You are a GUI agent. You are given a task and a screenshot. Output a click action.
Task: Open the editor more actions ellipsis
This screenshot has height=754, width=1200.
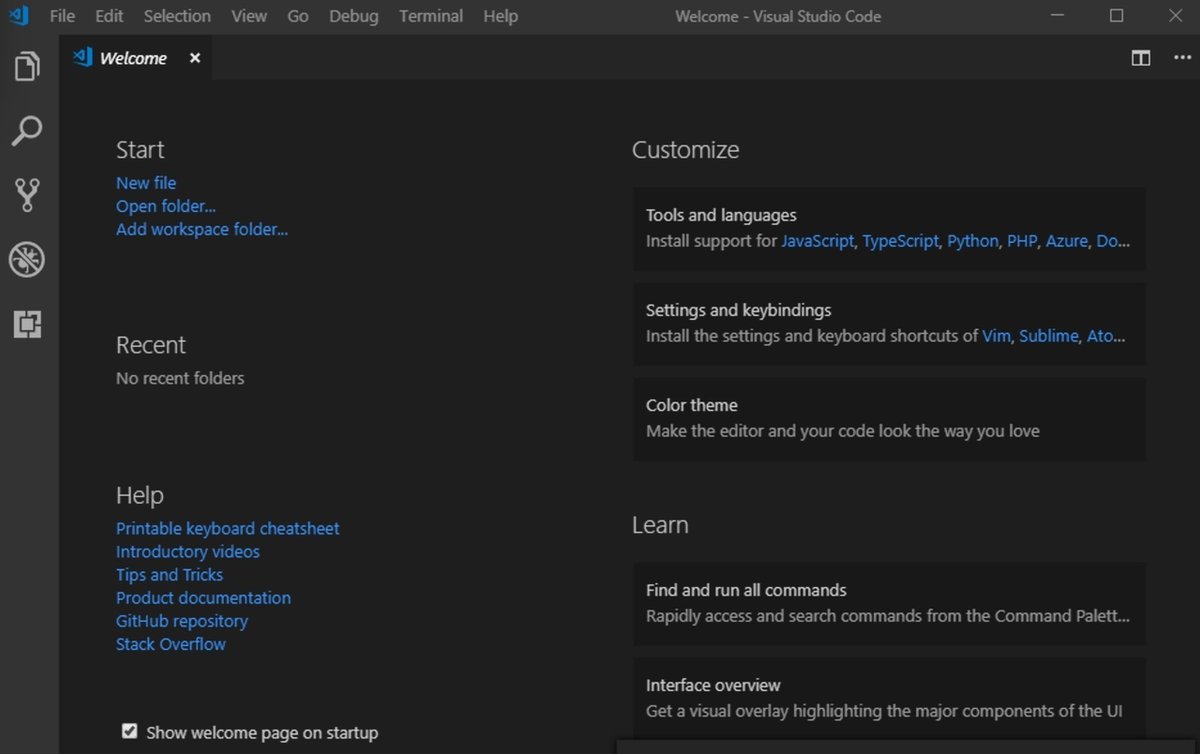[1182, 58]
